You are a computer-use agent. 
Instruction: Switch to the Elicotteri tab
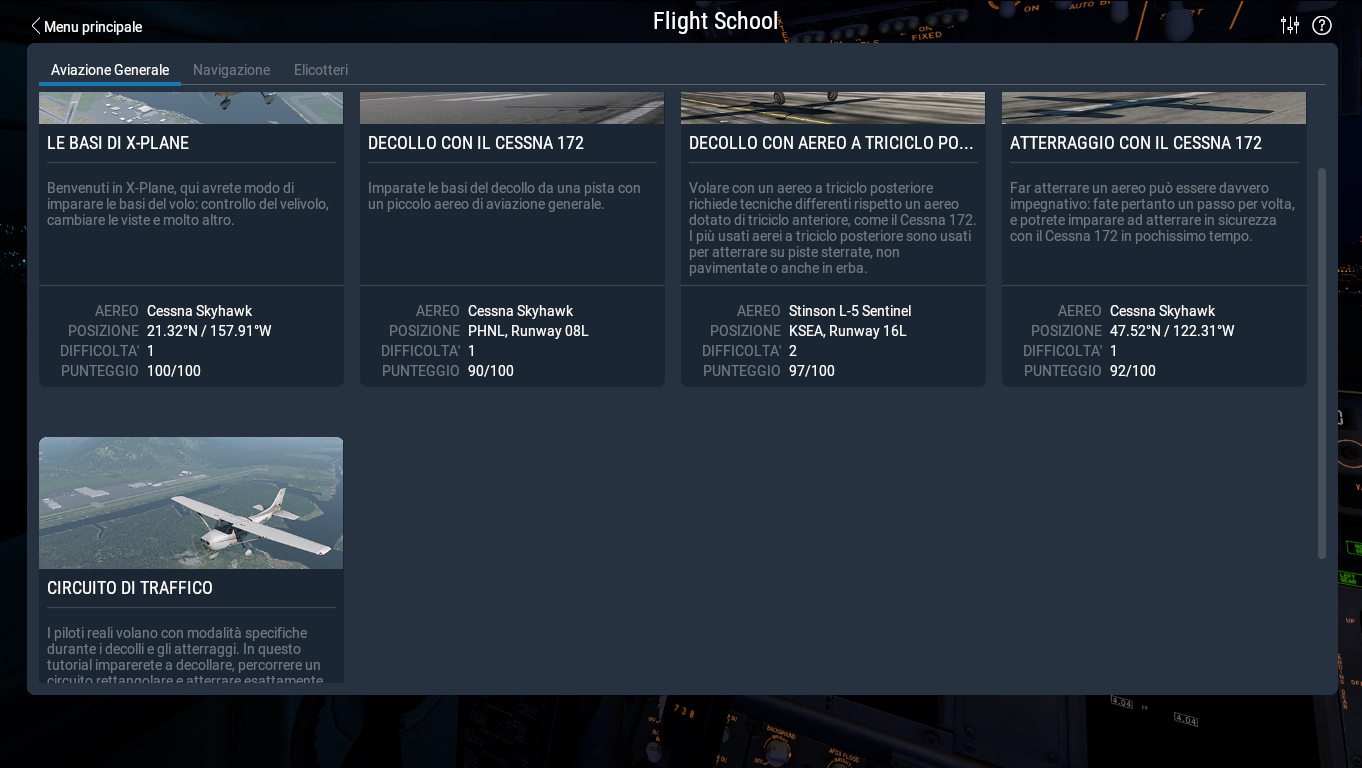coord(321,70)
